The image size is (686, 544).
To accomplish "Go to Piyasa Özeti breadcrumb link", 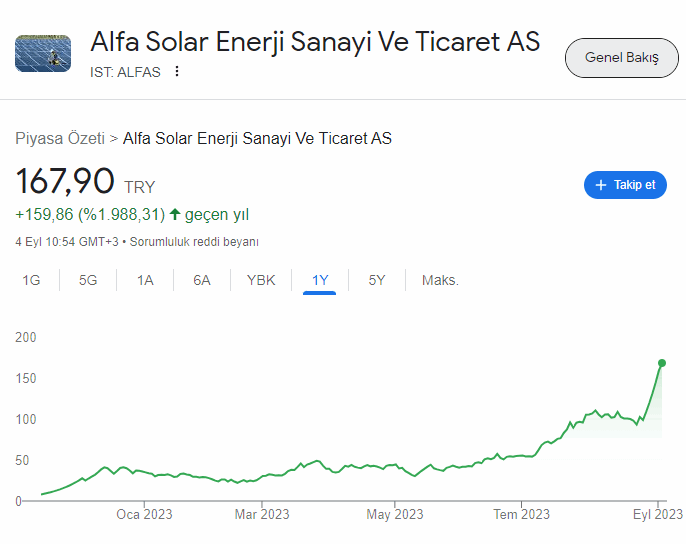I will tap(60, 138).
